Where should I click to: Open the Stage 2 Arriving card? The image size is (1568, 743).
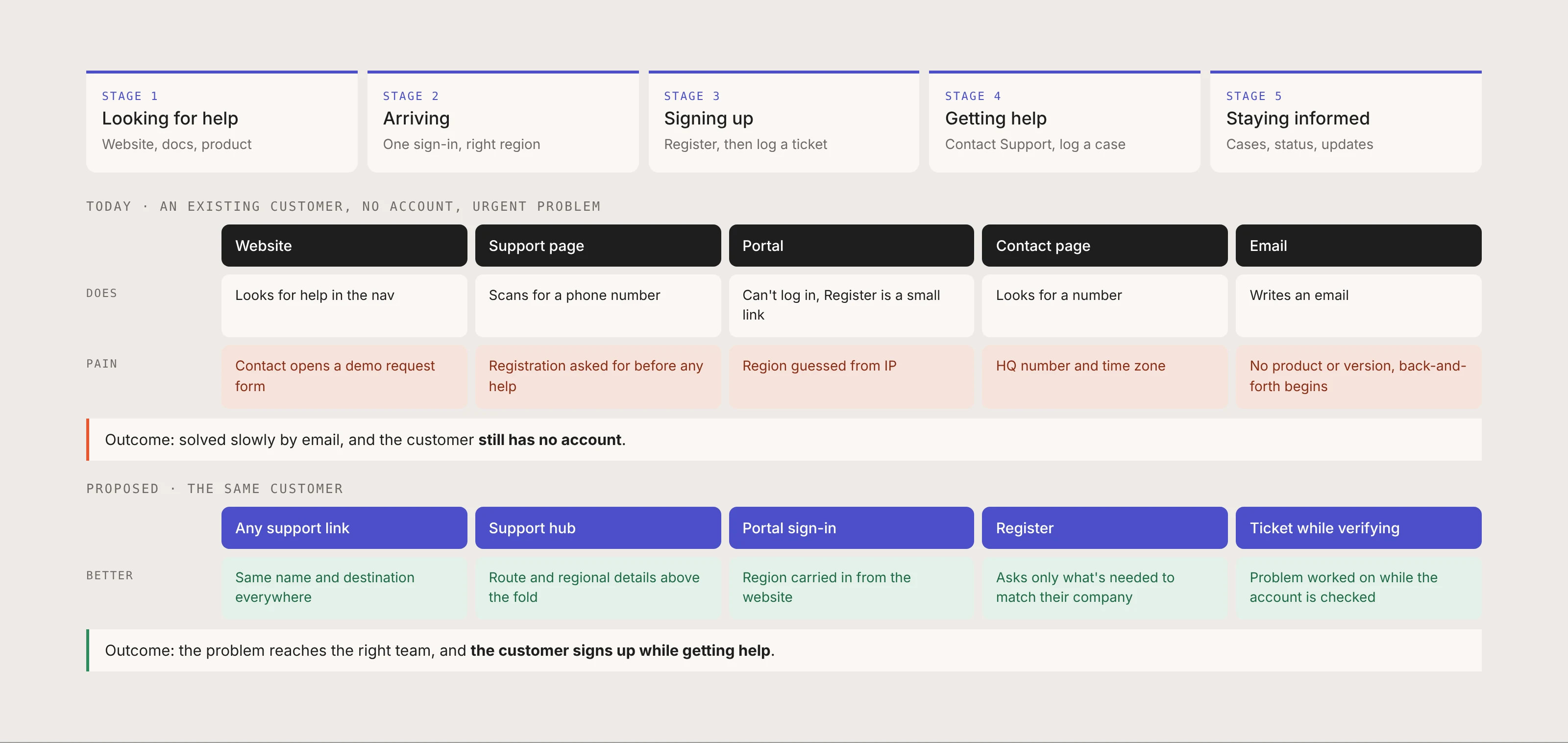(503, 122)
